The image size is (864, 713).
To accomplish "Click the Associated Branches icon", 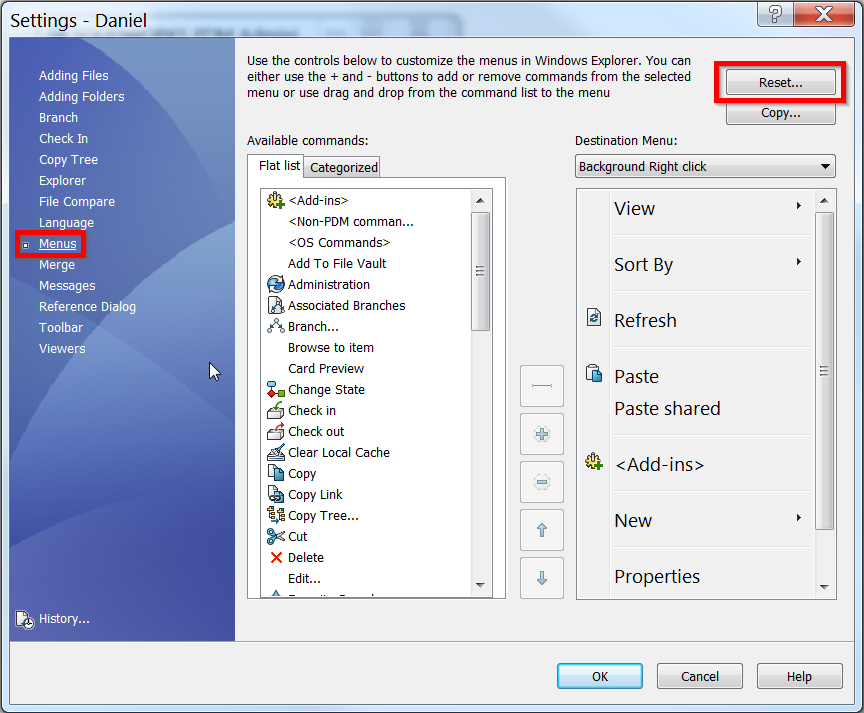I will click(276, 305).
